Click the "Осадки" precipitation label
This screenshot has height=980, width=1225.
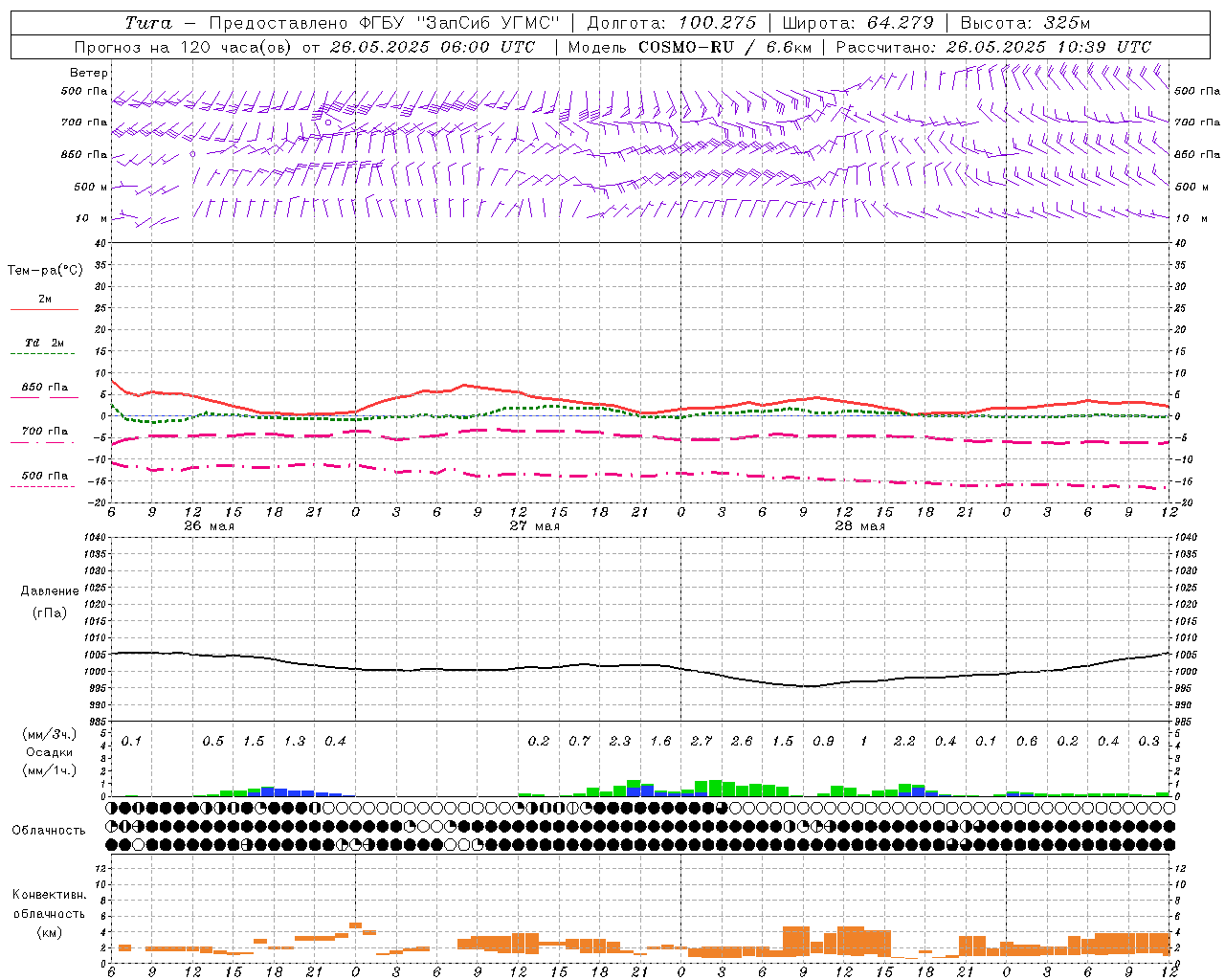coord(48,752)
